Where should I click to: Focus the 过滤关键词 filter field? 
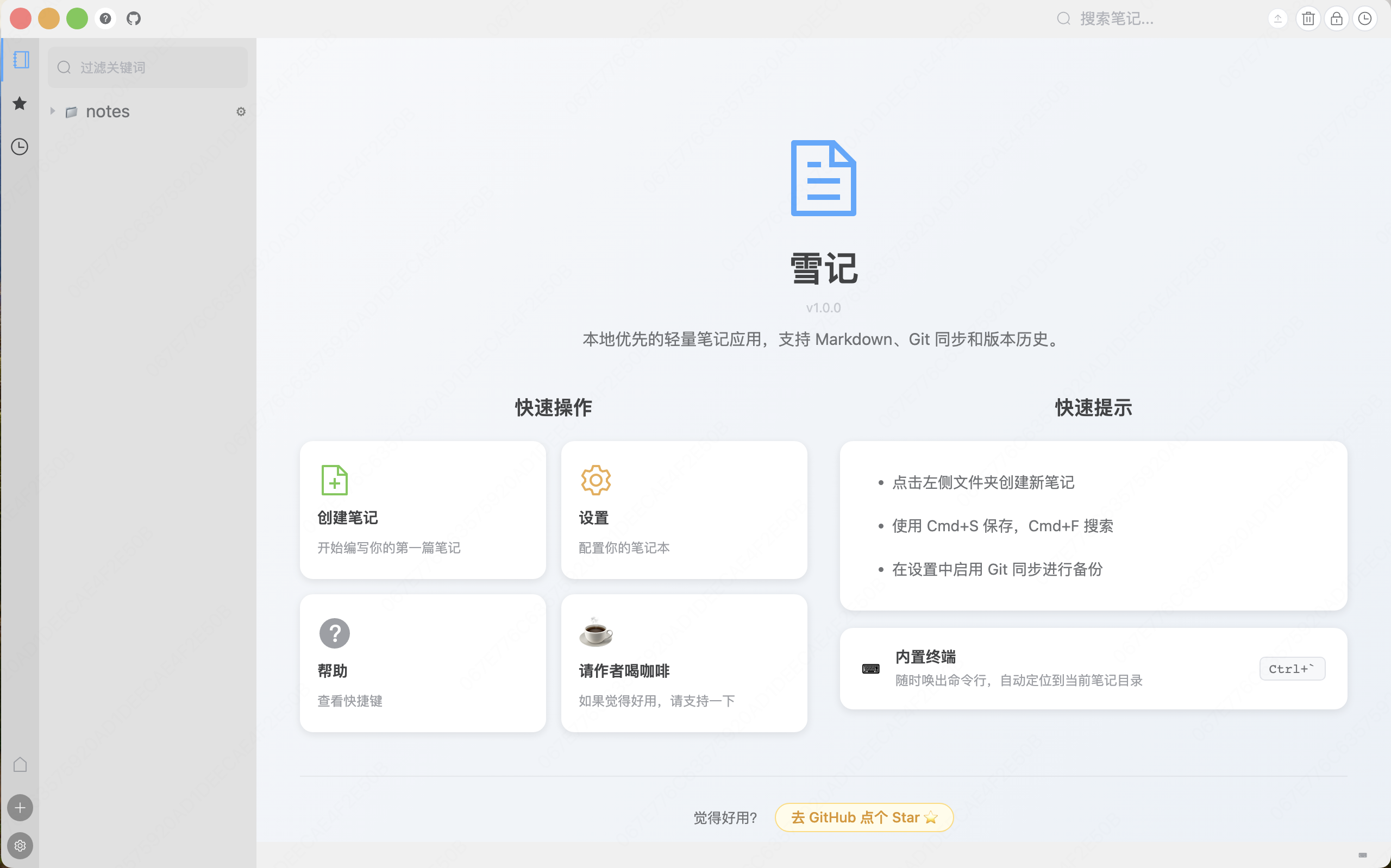148,67
